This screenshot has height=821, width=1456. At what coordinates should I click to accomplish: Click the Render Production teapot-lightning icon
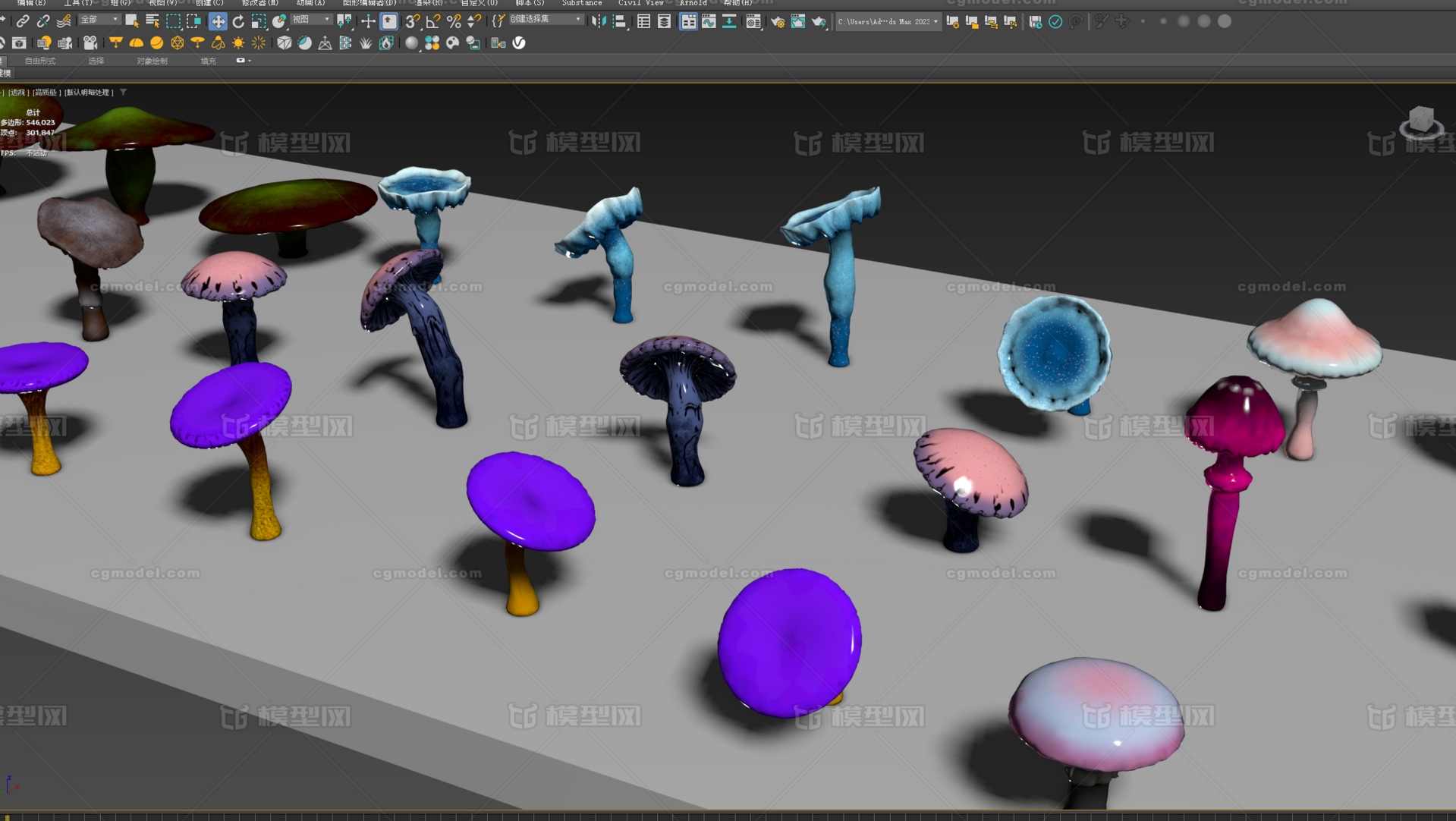click(819, 21)
